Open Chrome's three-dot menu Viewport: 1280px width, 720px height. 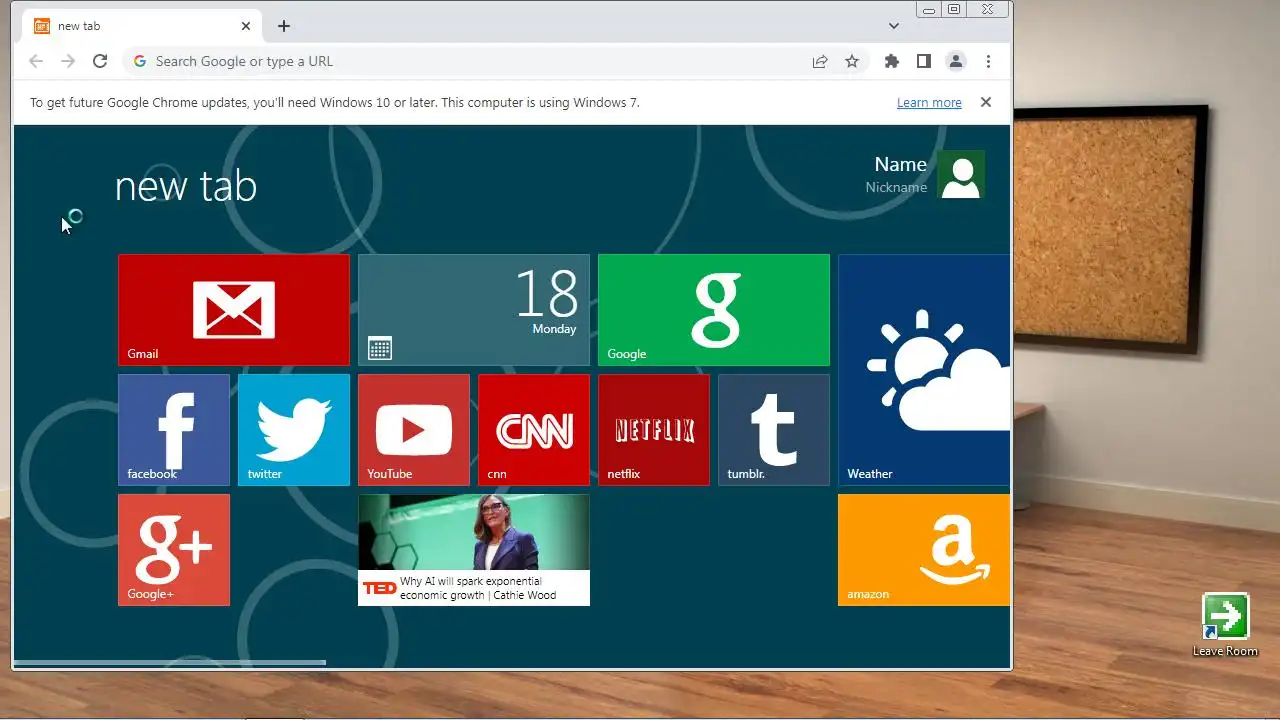(x=988, y=61)
